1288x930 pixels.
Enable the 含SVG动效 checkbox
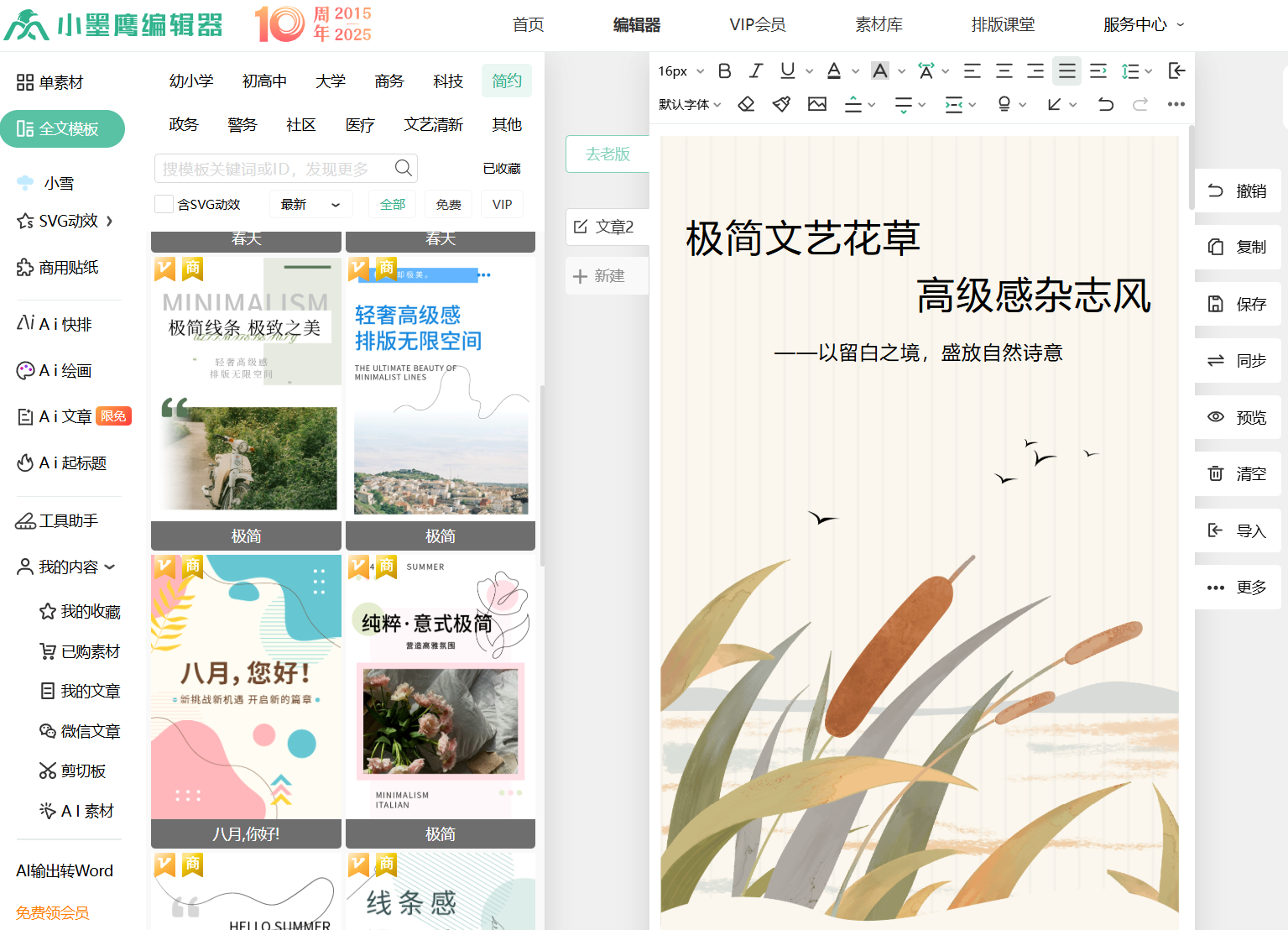tap(164, 204)
